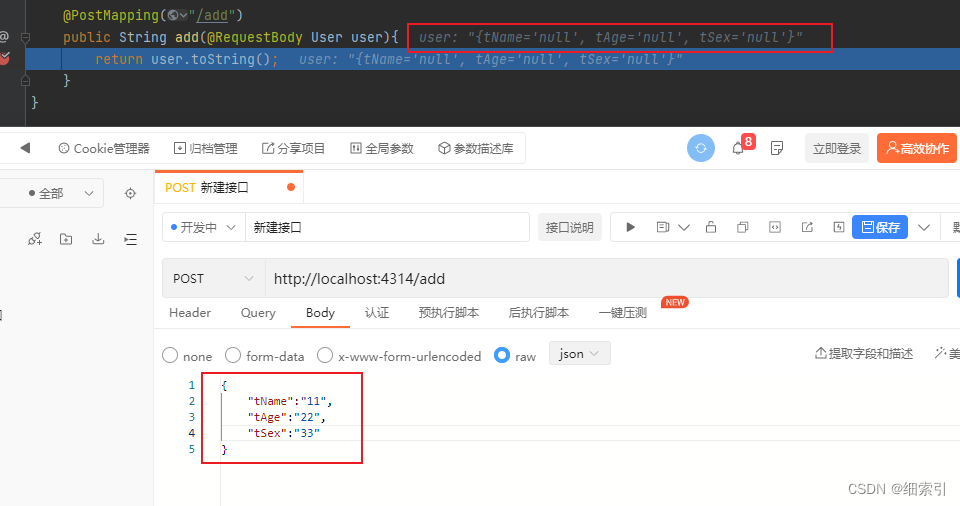Switch to 后执行脚本 tab
This screenshot has width=960, height=506.
pyautogui.click(x=539, y=312)
